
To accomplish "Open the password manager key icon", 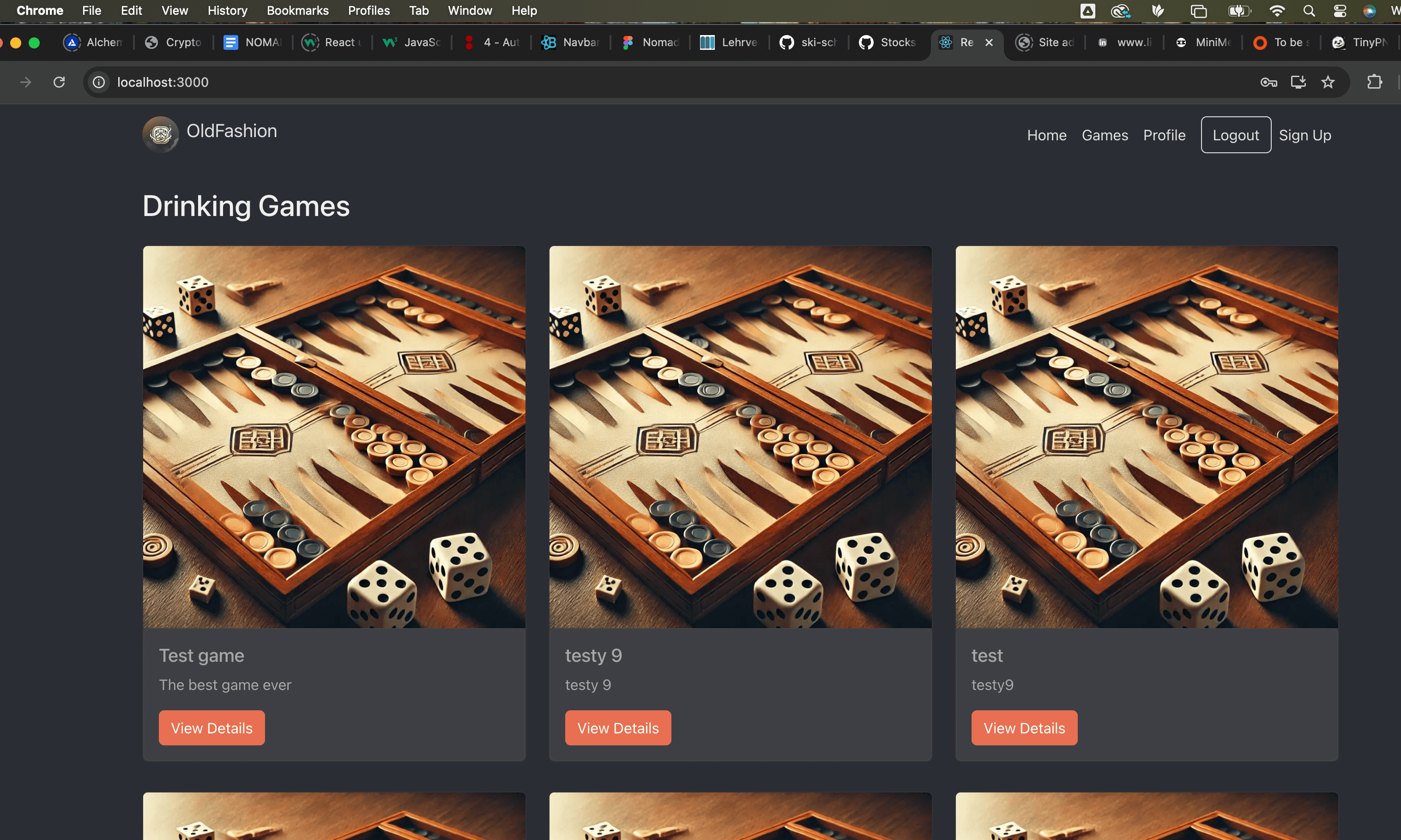I will (x=1268, y=82).
